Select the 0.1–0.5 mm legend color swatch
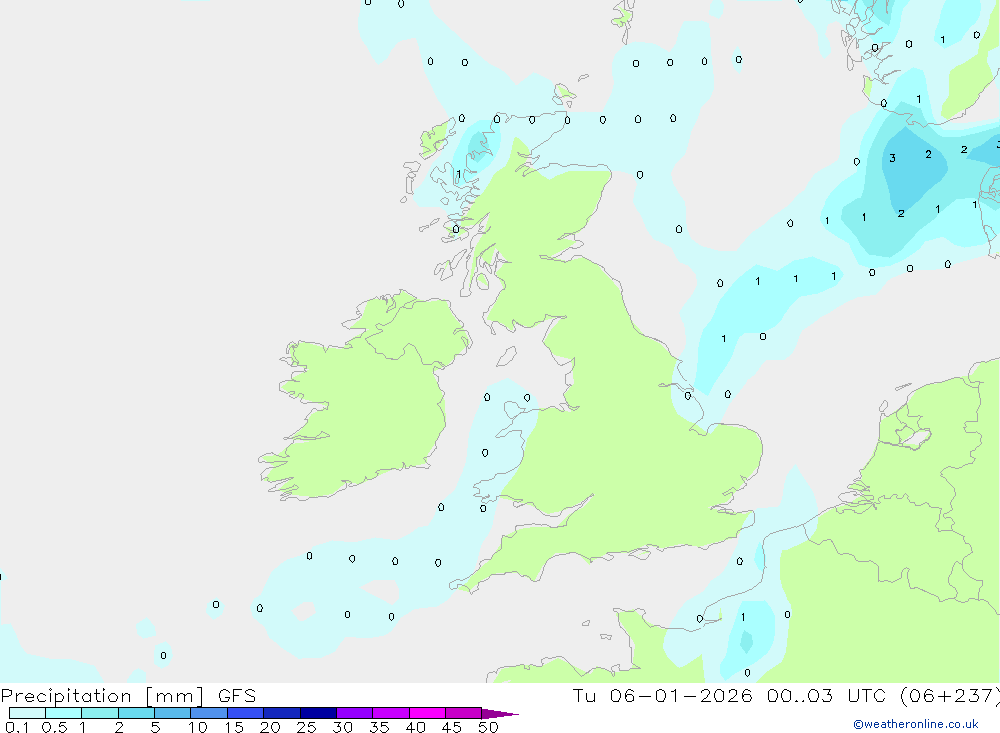 click(x=27, y=713)
